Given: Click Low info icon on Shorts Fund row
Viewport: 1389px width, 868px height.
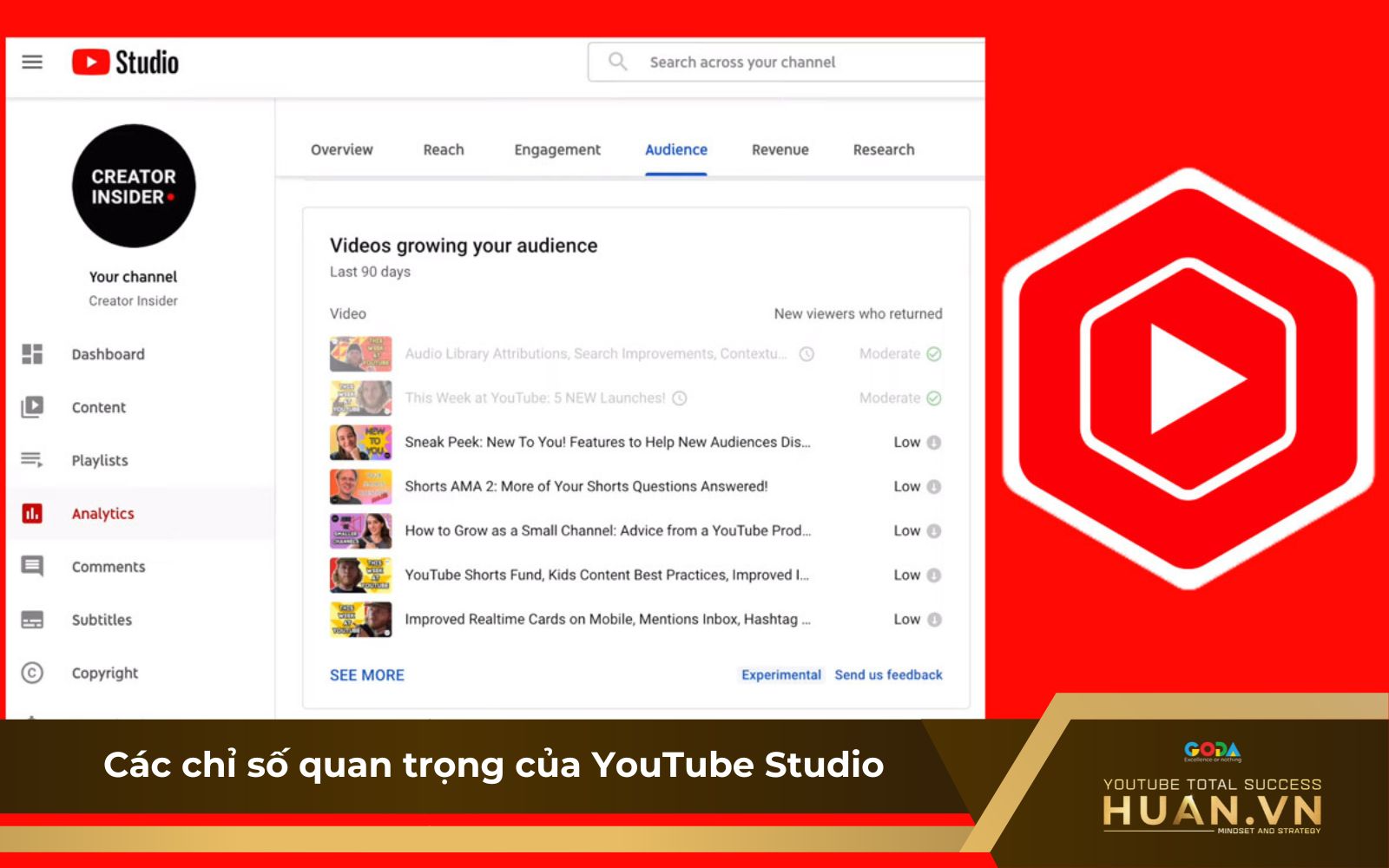Looking at the screenshot, I should 934,575.
